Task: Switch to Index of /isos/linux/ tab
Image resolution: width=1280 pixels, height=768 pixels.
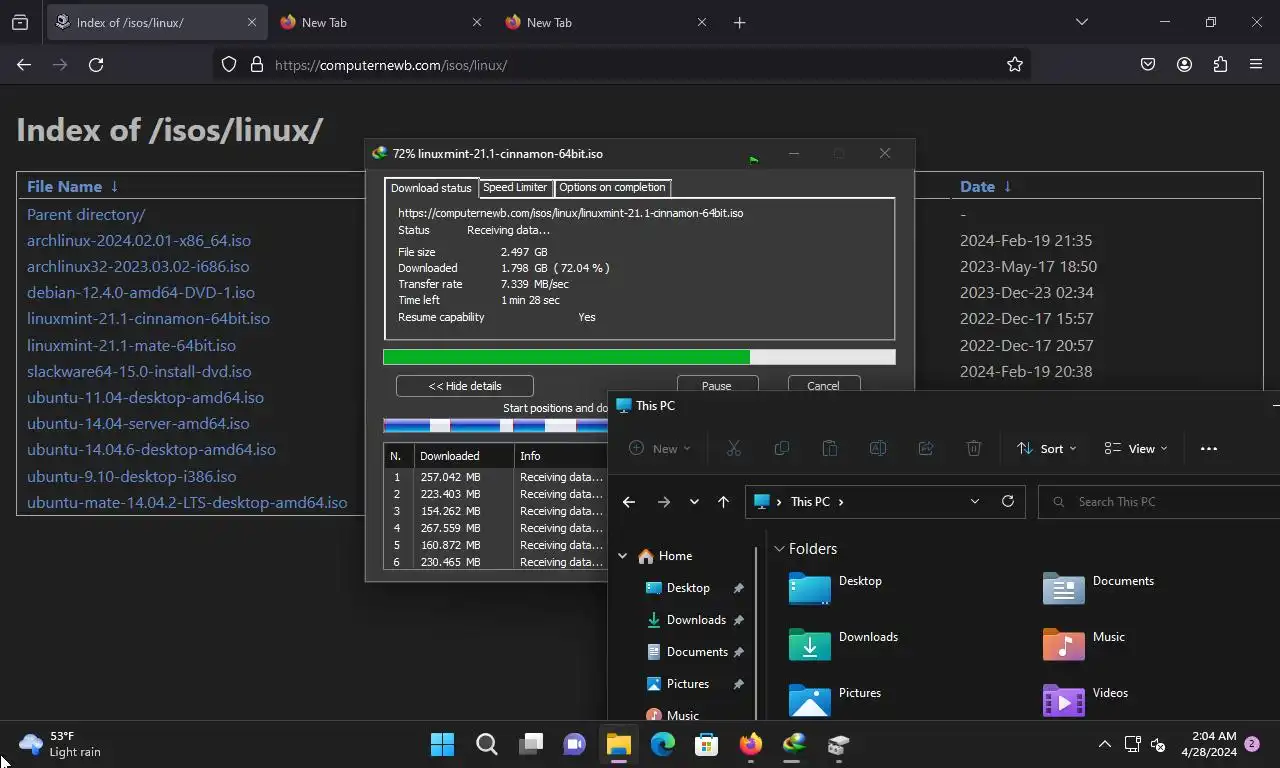Action: [157, 22]
